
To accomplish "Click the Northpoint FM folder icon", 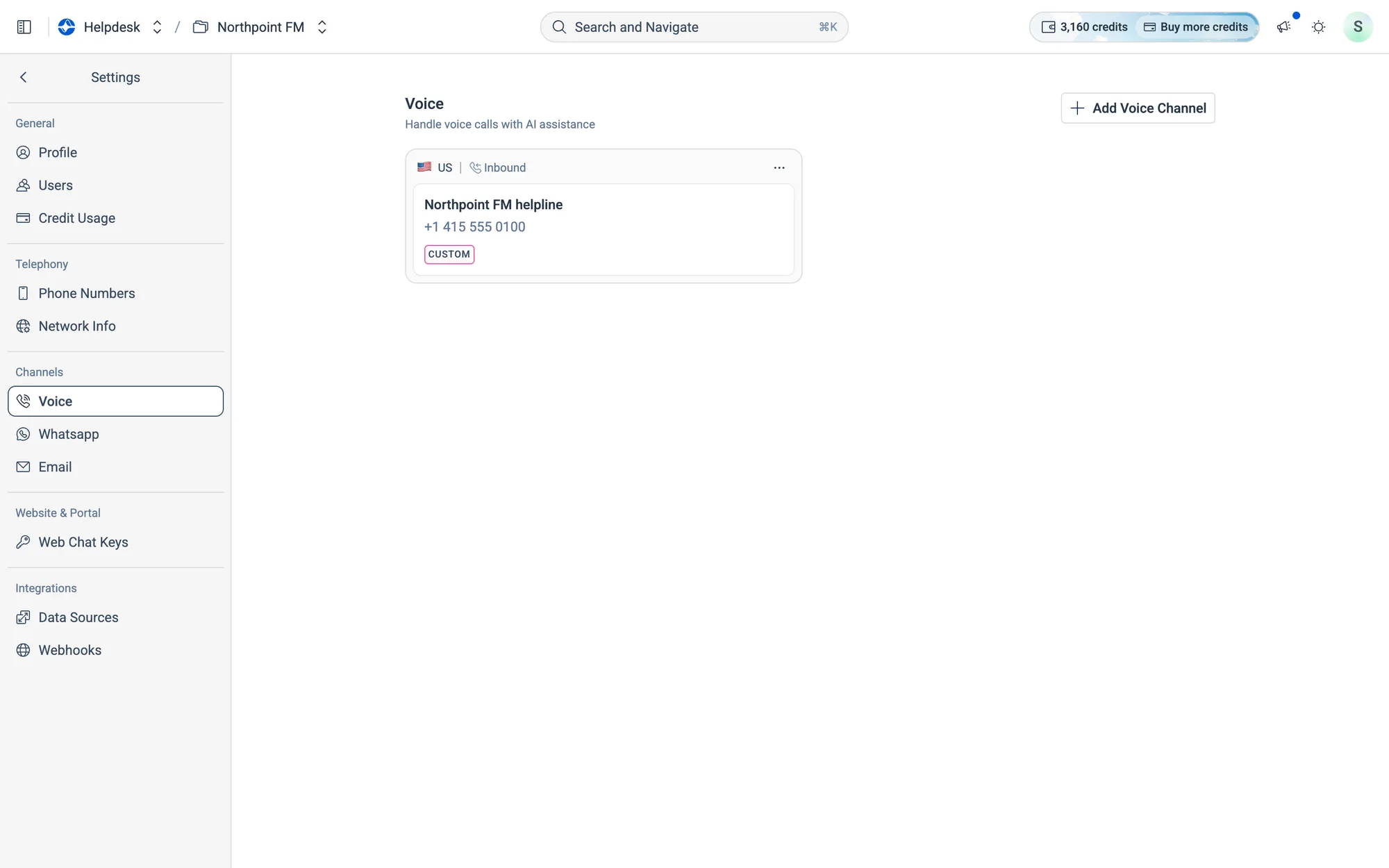I will pyautogui.click(x=201, y=27).
